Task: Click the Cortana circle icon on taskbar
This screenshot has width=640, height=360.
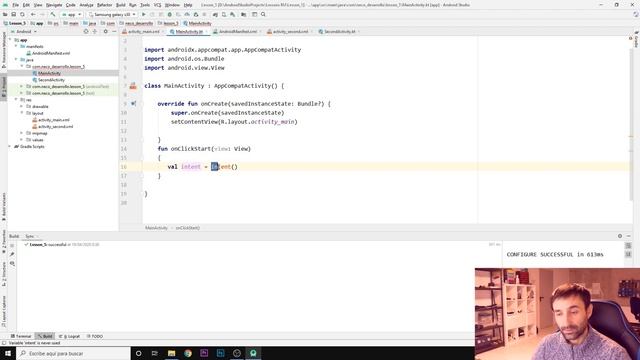Action: 138,353
